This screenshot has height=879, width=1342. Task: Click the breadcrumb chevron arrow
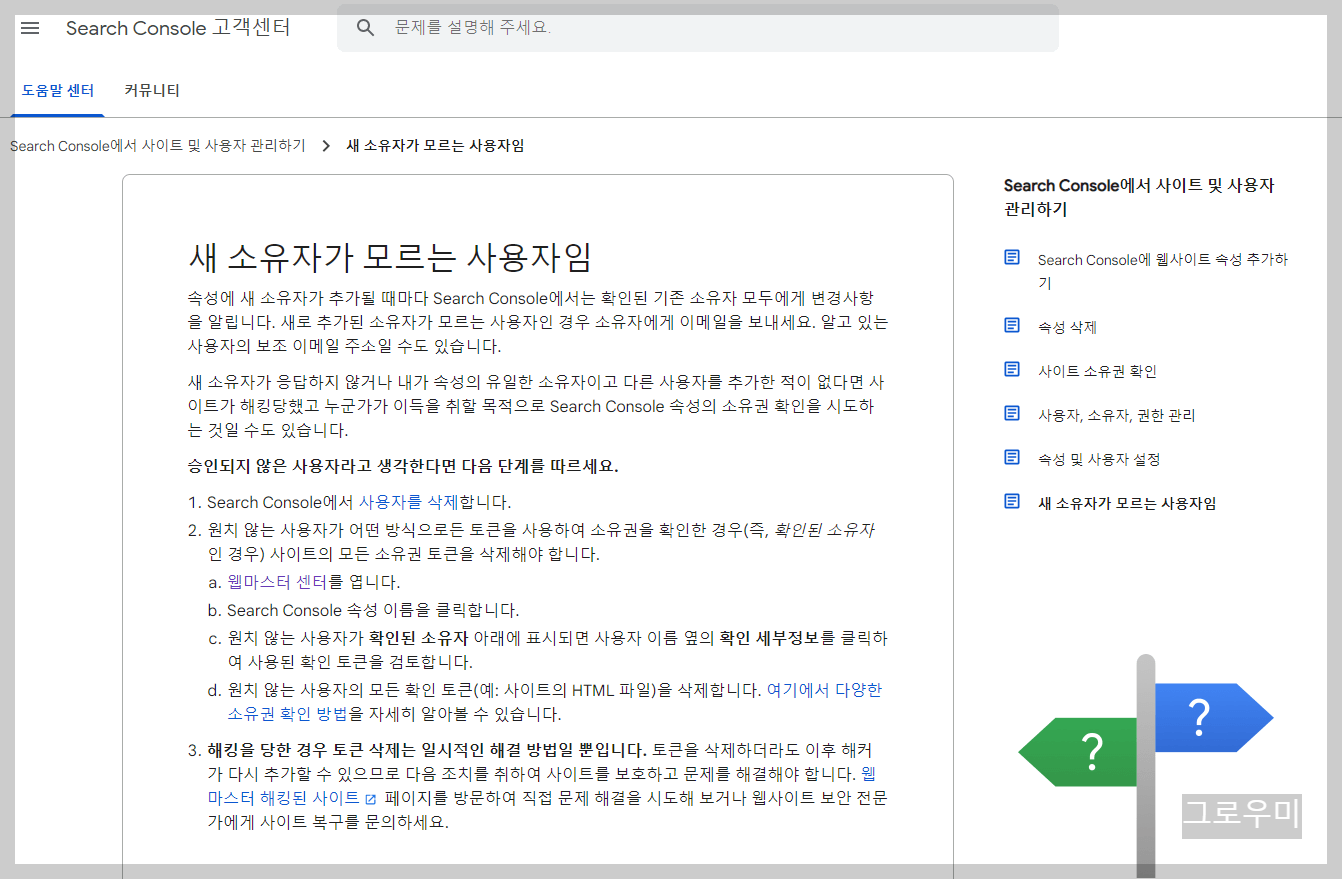326,146
